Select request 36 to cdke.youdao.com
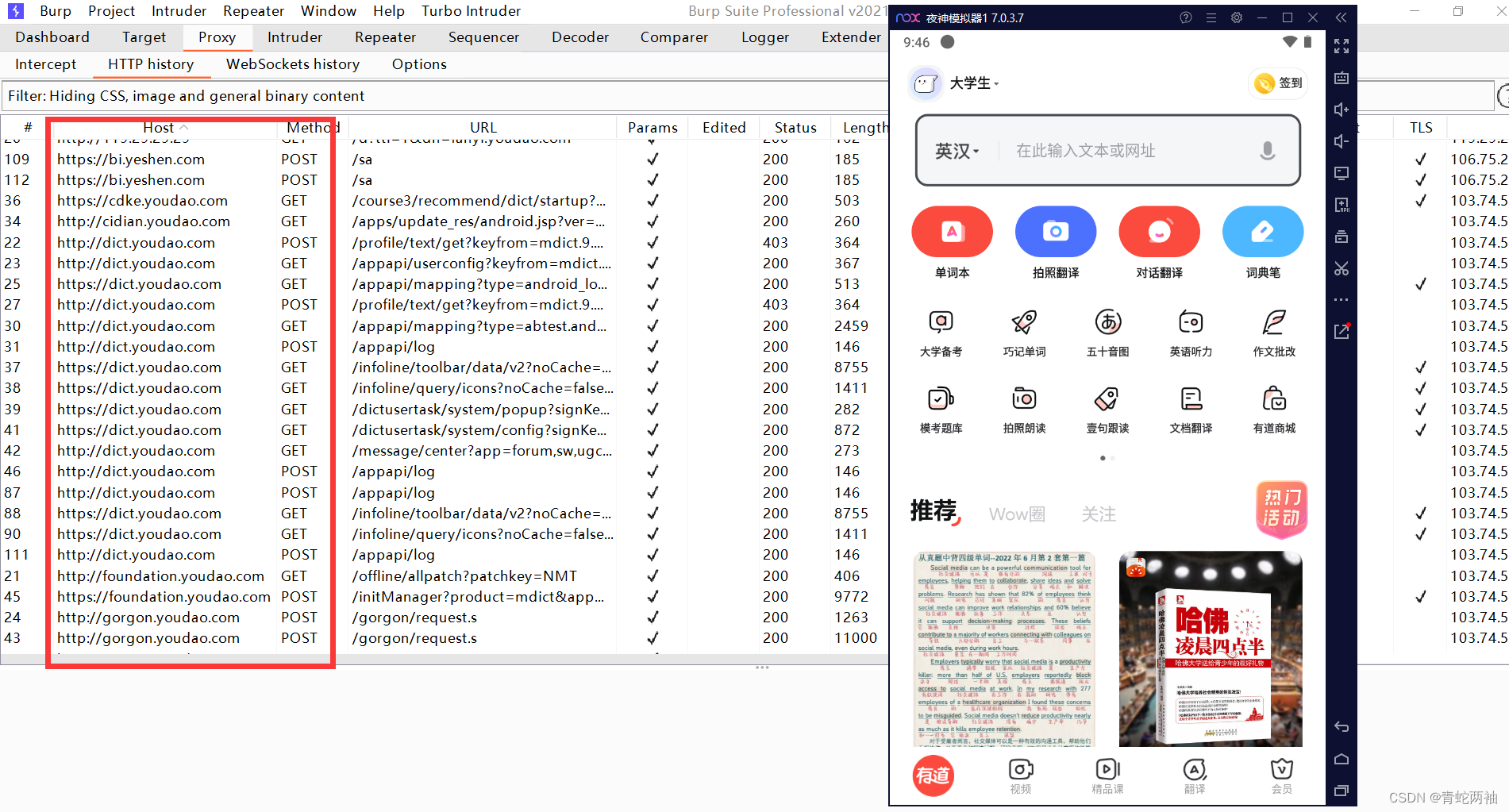 445,201
